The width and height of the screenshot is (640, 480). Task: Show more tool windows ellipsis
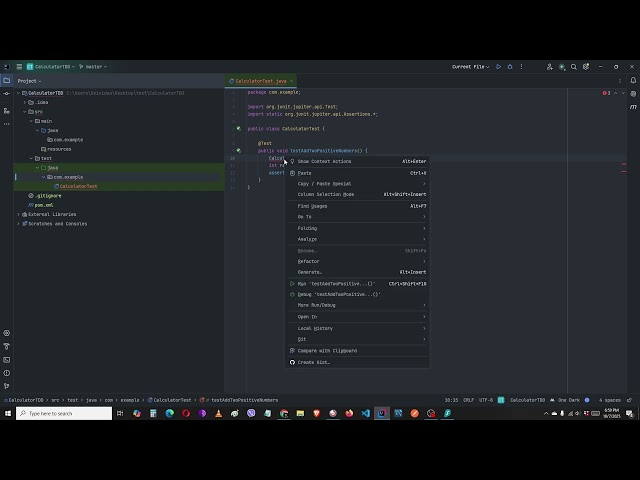click(7, 124)
